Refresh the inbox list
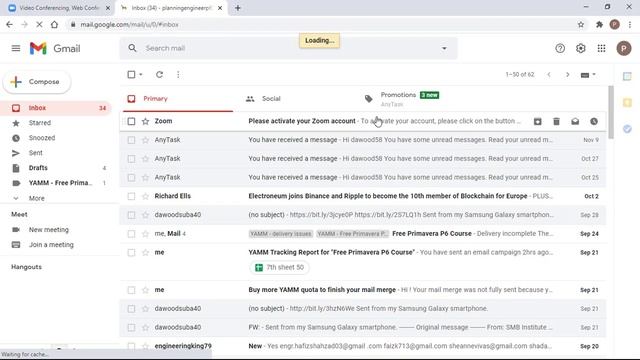The height and width of the screenshot is (360, 640). pos(159,75)
